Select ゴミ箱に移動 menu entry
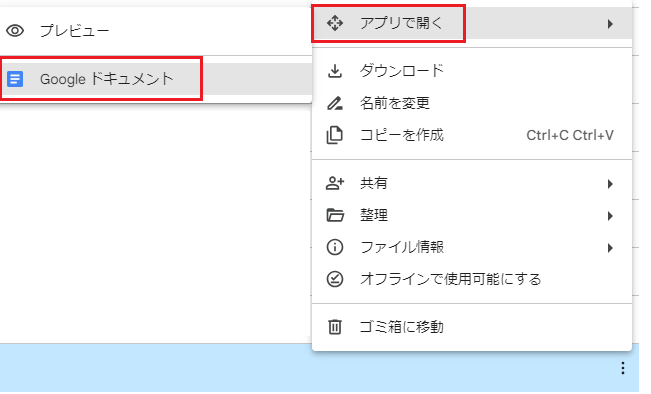 pyautogui.click(x=472, y=327)
